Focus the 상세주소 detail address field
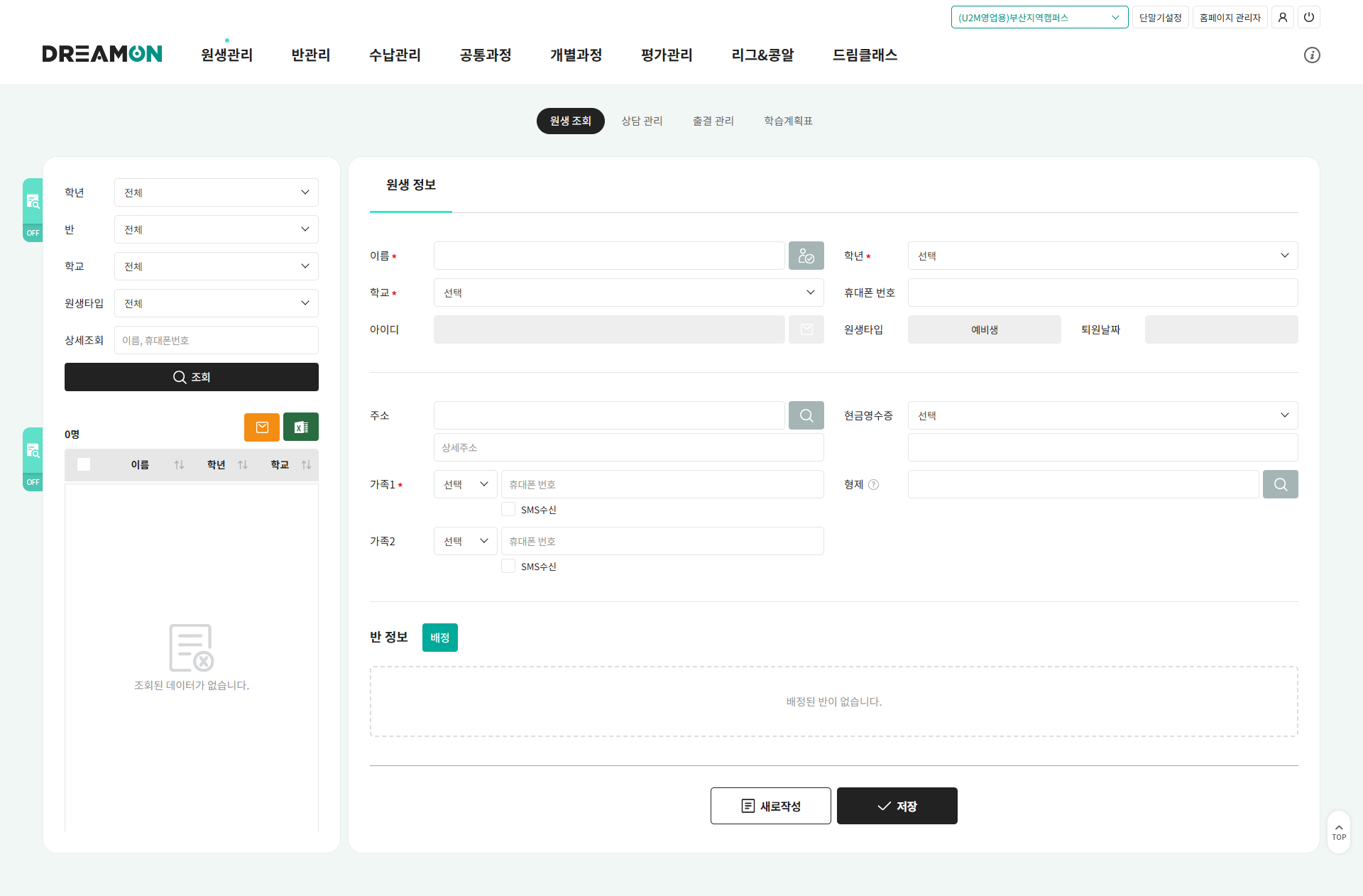The height and width of the screenshot is (896, 1363). point(629,447)
